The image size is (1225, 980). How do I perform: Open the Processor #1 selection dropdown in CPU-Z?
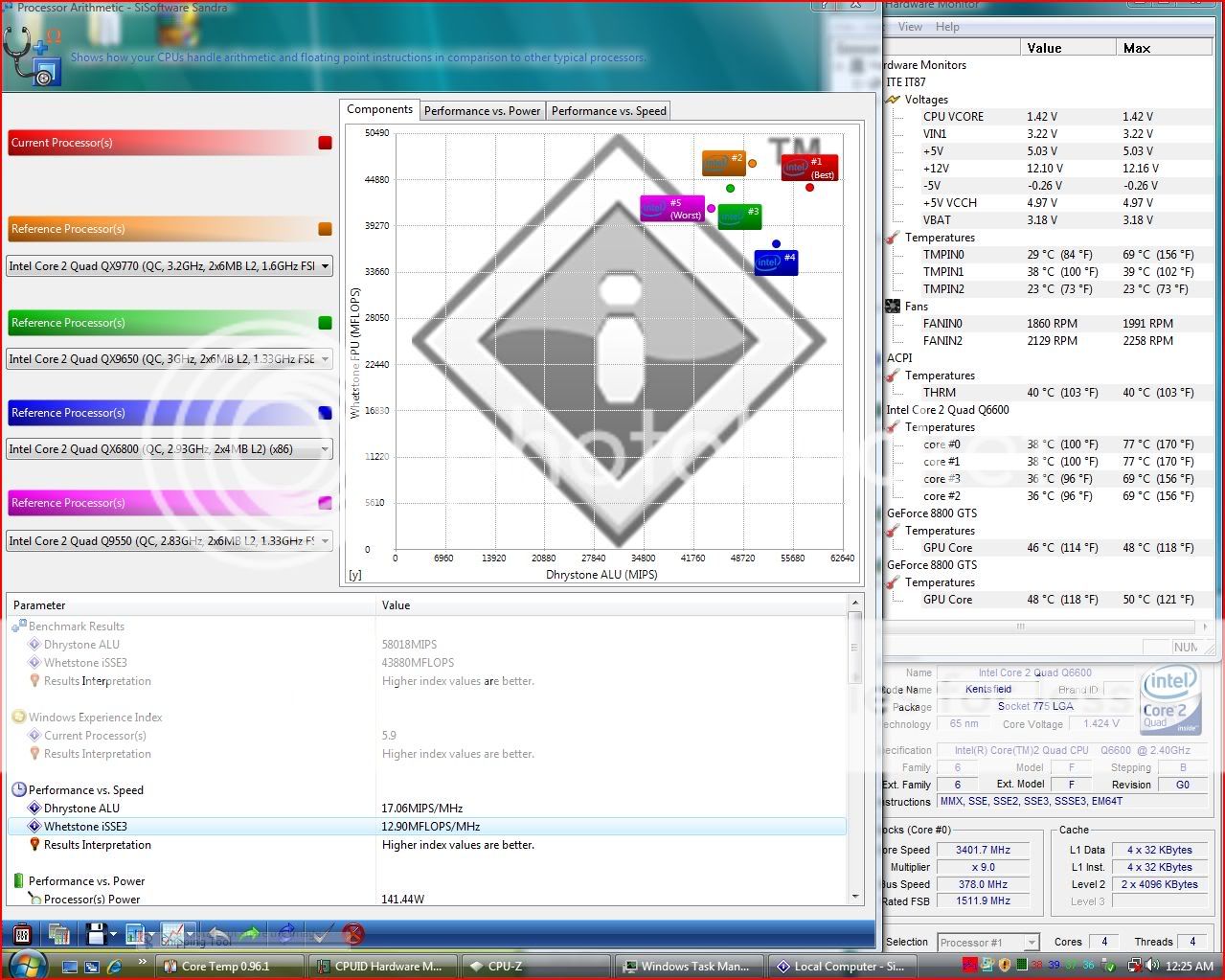coord(987,943)
